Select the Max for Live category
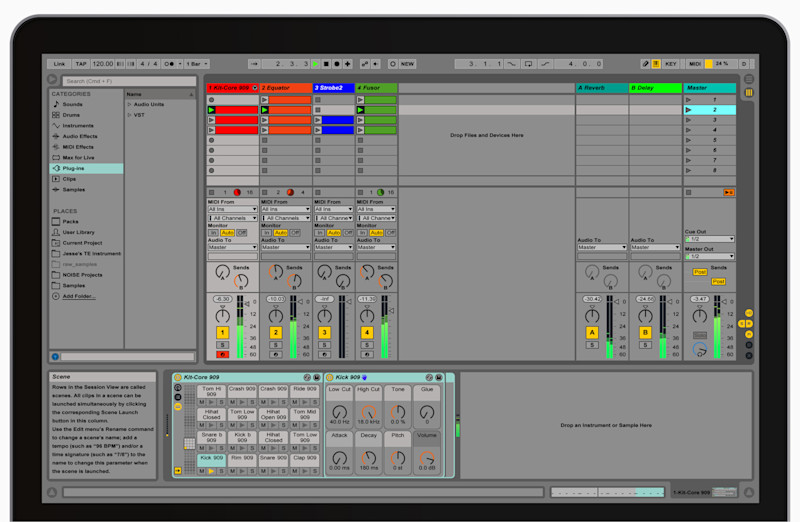 [78, 157]
